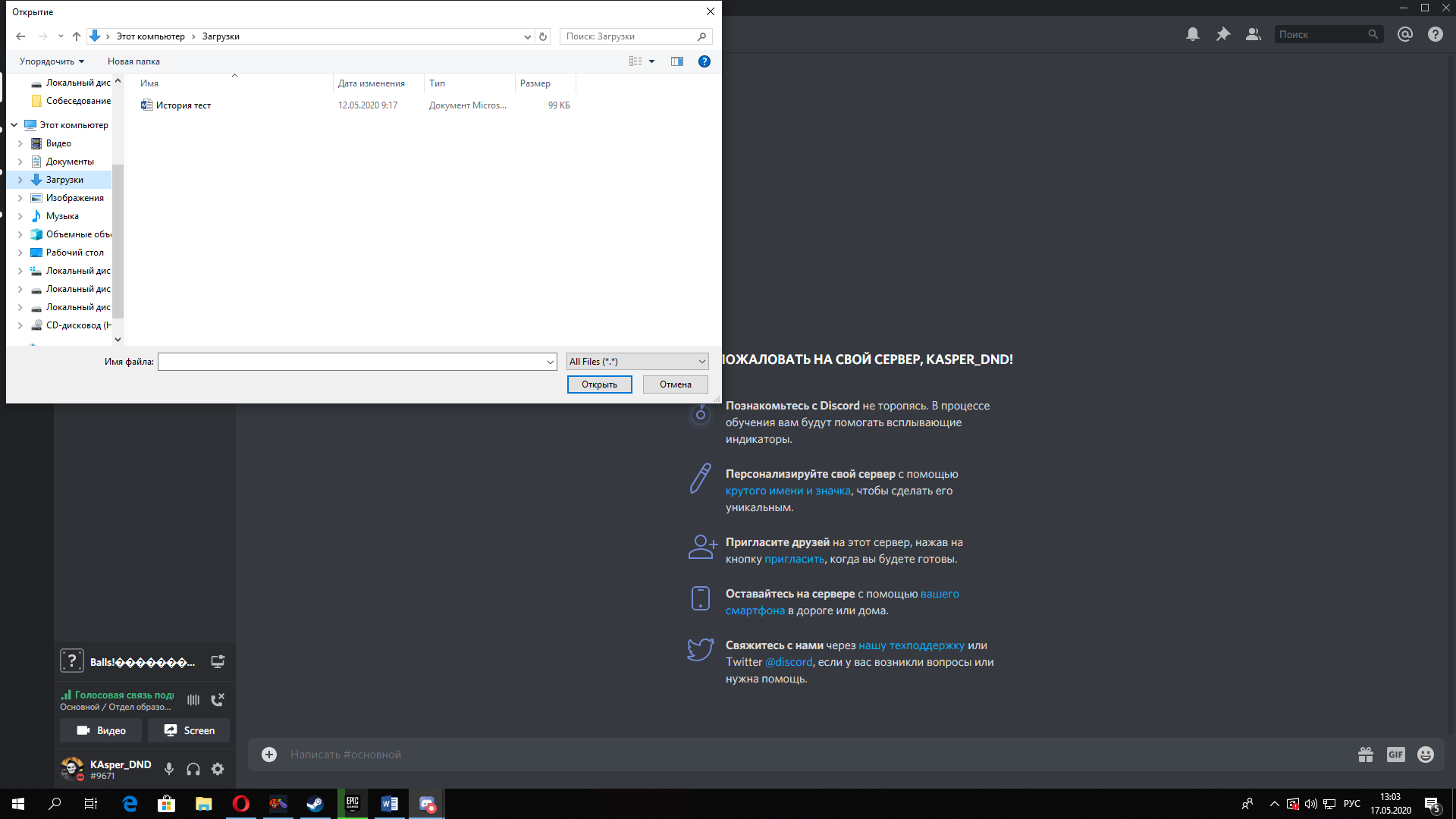This screenshot has width=1456, height=819.
Task: Toggle noise suppression icon in voice panel
Action: tap(193, 700)
